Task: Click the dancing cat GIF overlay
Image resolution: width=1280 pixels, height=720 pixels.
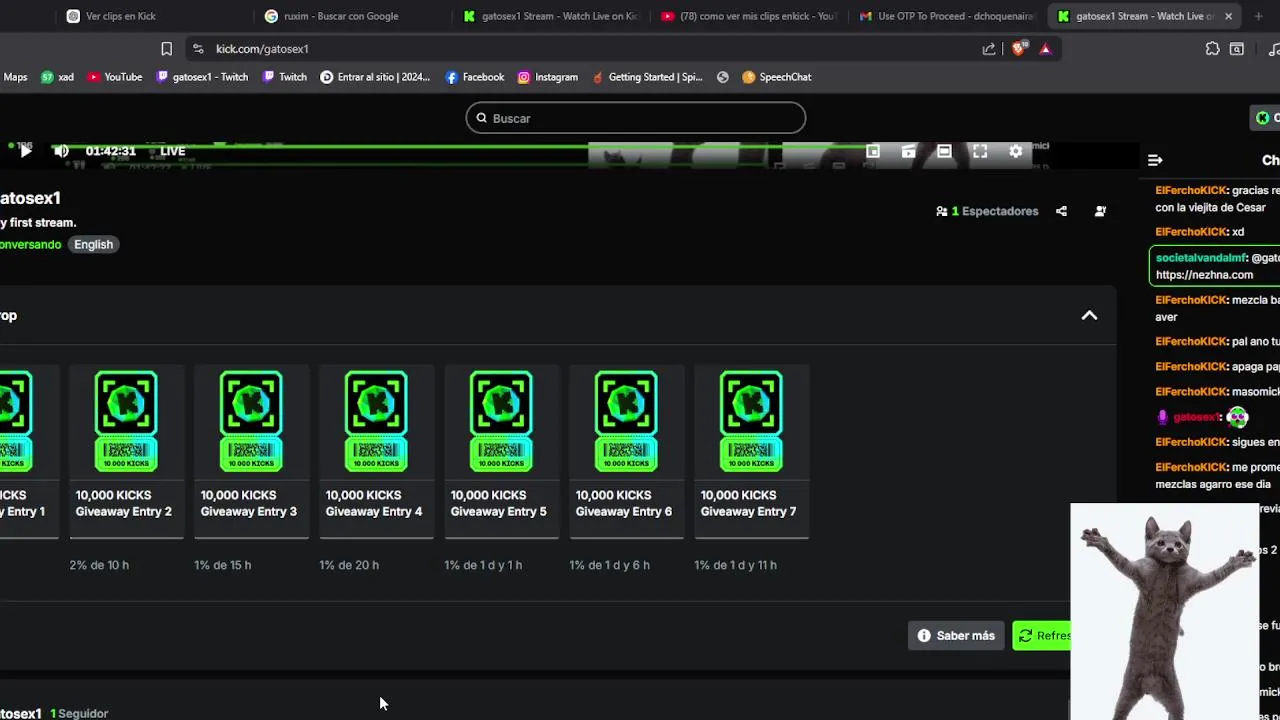Action: [x=1165, y=612]
